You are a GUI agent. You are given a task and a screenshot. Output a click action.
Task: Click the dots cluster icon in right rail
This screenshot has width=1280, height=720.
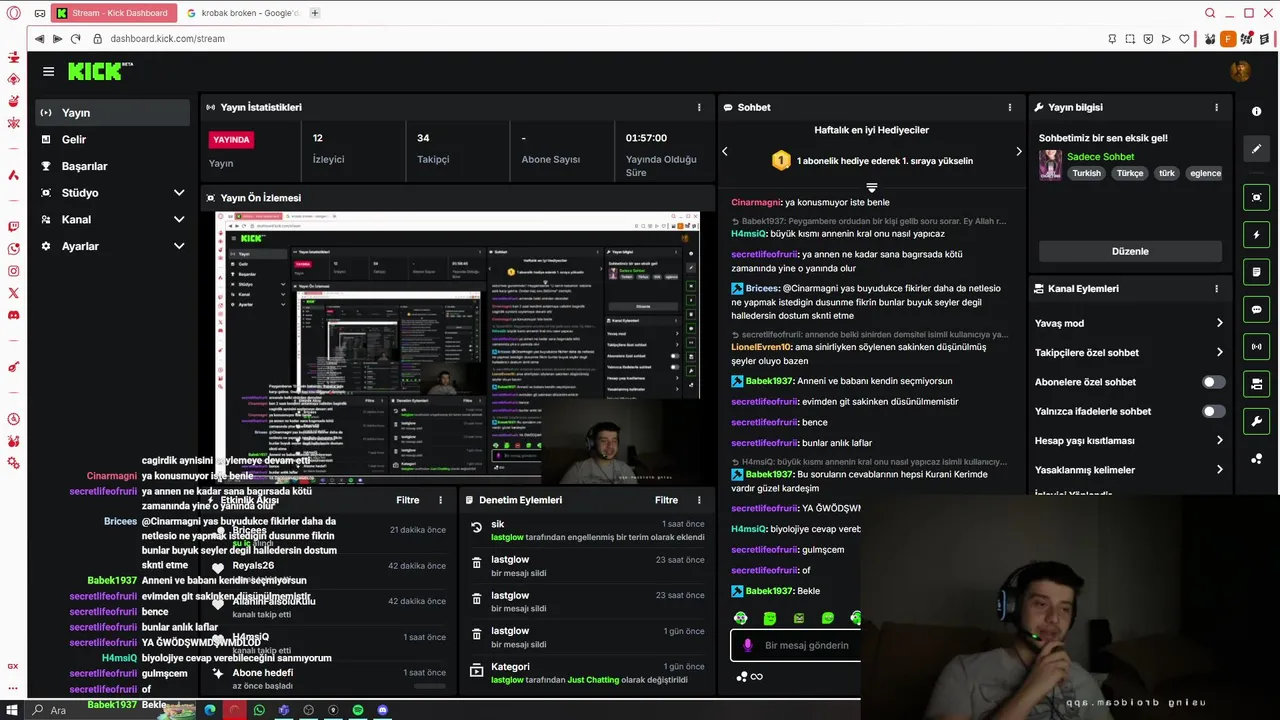tap(1257, 459)
